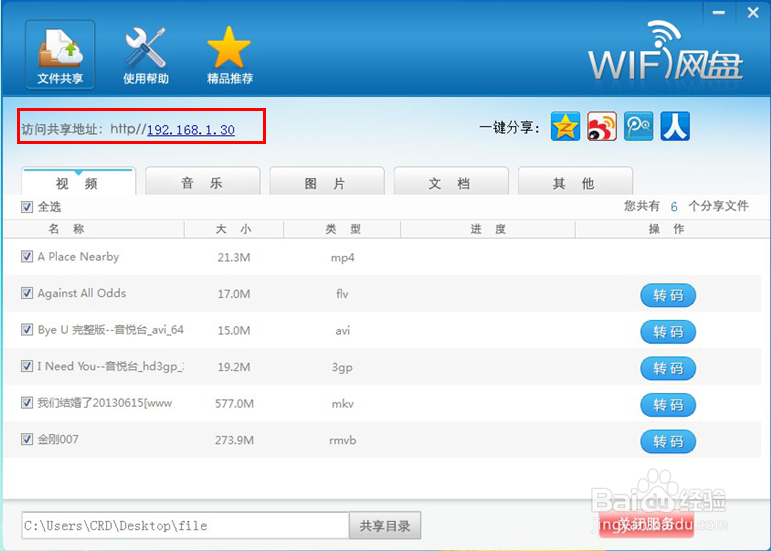Viewport: 771px width, 551px height.
Task: Open the 使用帮助 tools help icon
Action: pos(146,56)
